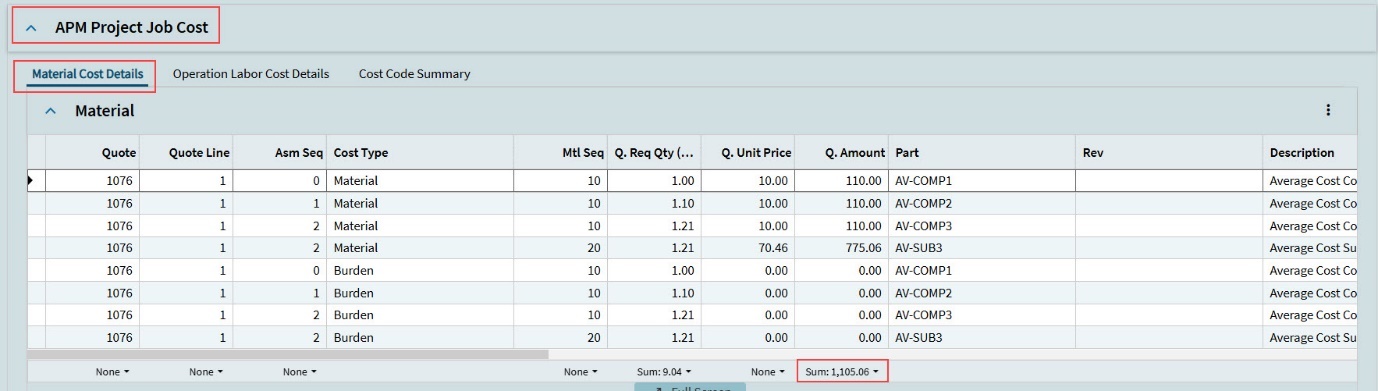Click the Description column header
The image size is (1378, 391).
1310,153
